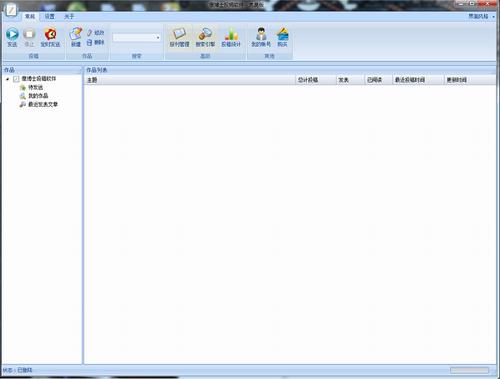Switch to the About (关于) ribbon tab
This screenshot has width=500, height=379.
(69, 16)
